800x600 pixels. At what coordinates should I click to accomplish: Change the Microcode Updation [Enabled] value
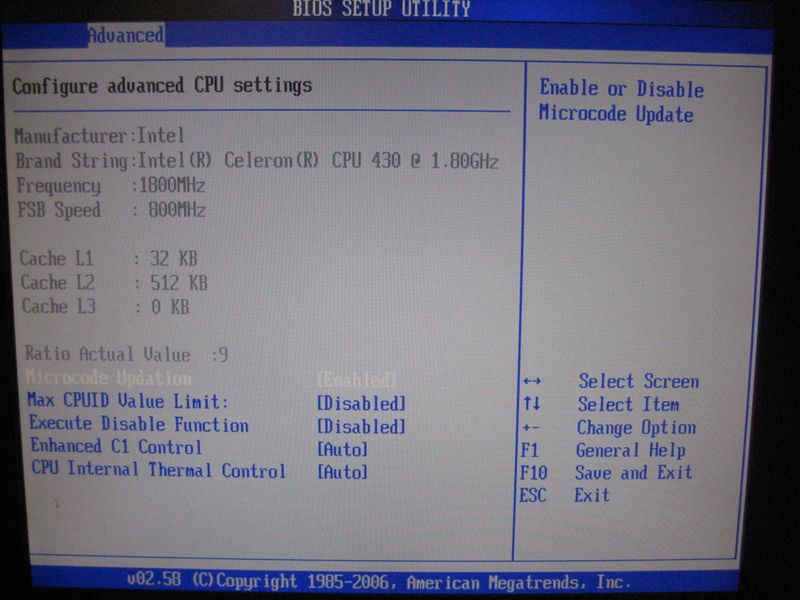coord(357,380)
